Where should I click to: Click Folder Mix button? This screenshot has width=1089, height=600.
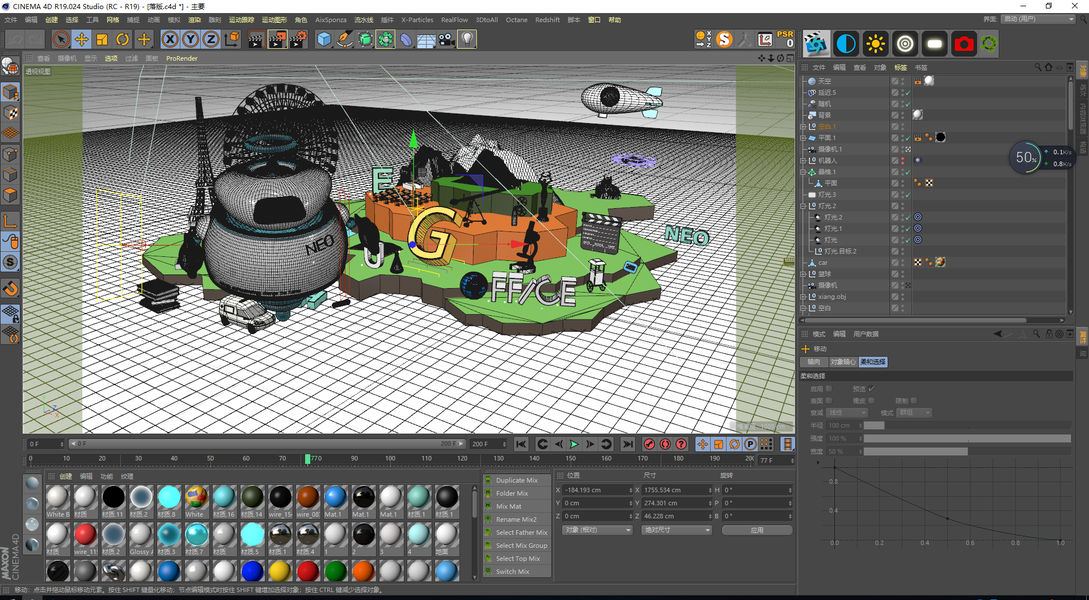click(x=517, y=493)
